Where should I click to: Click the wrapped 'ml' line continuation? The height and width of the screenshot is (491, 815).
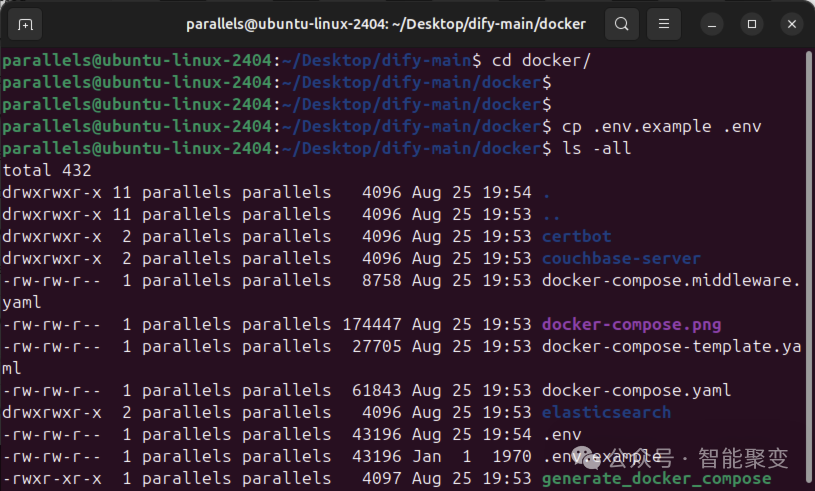point(11,368)
